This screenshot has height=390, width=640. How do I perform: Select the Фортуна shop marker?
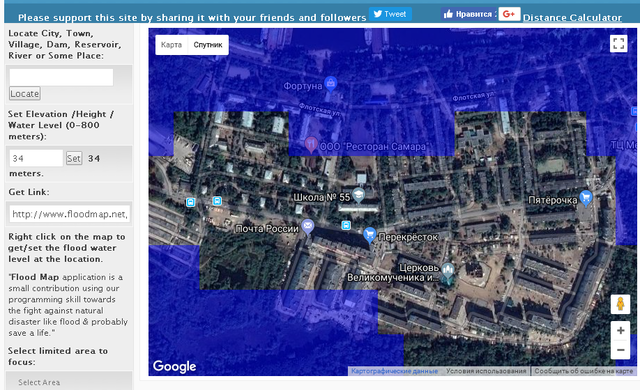coord(330,84)
